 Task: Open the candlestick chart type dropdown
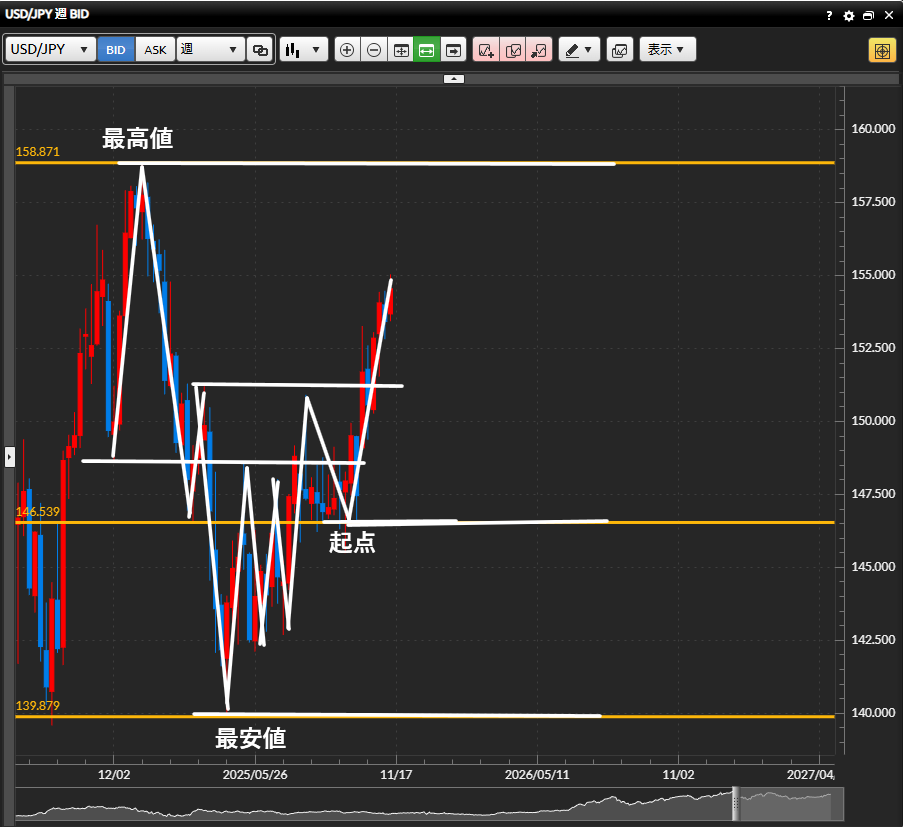point(304,50)
